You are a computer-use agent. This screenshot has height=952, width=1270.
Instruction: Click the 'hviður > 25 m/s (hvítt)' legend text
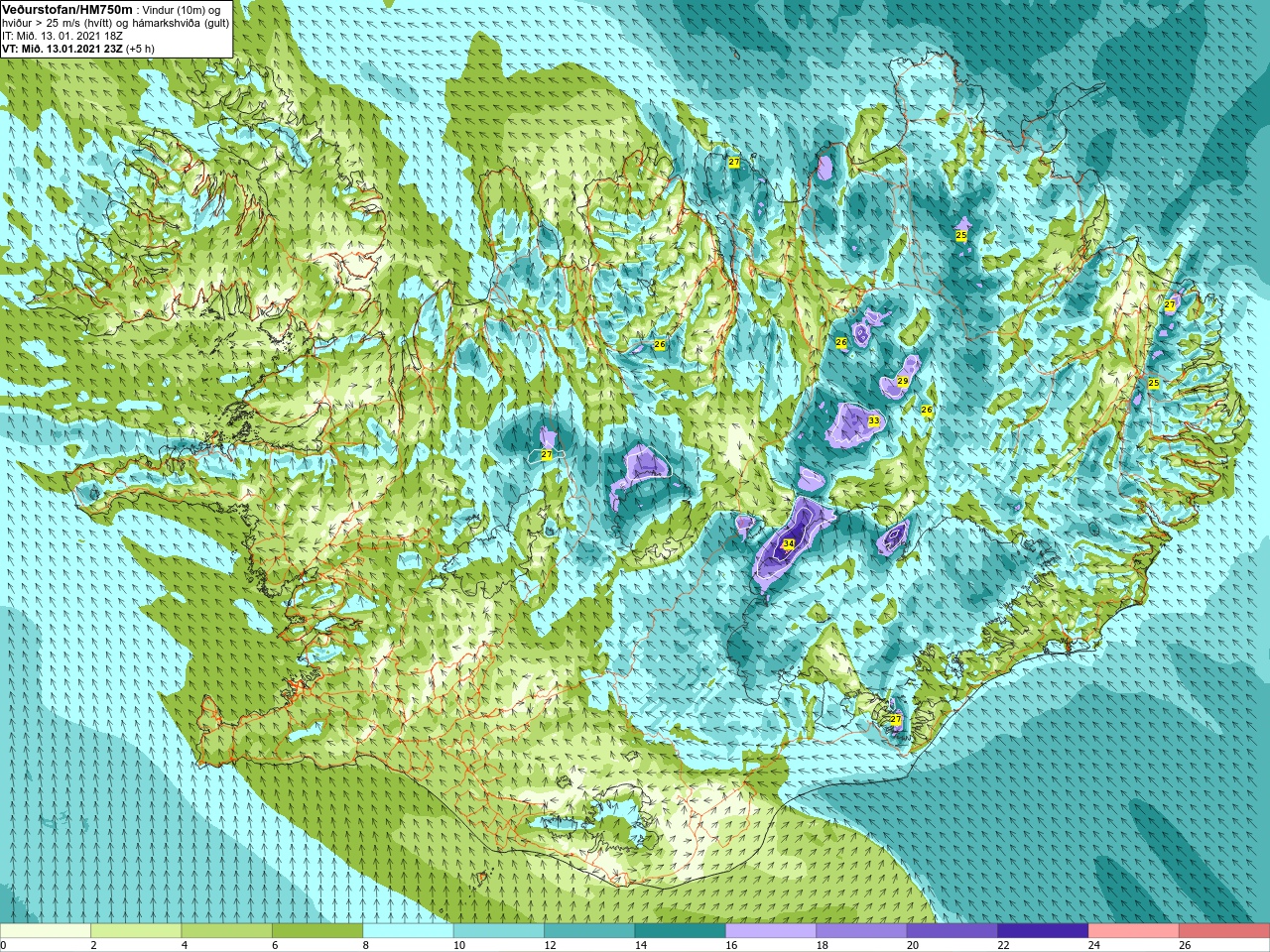tap(59, 23)
